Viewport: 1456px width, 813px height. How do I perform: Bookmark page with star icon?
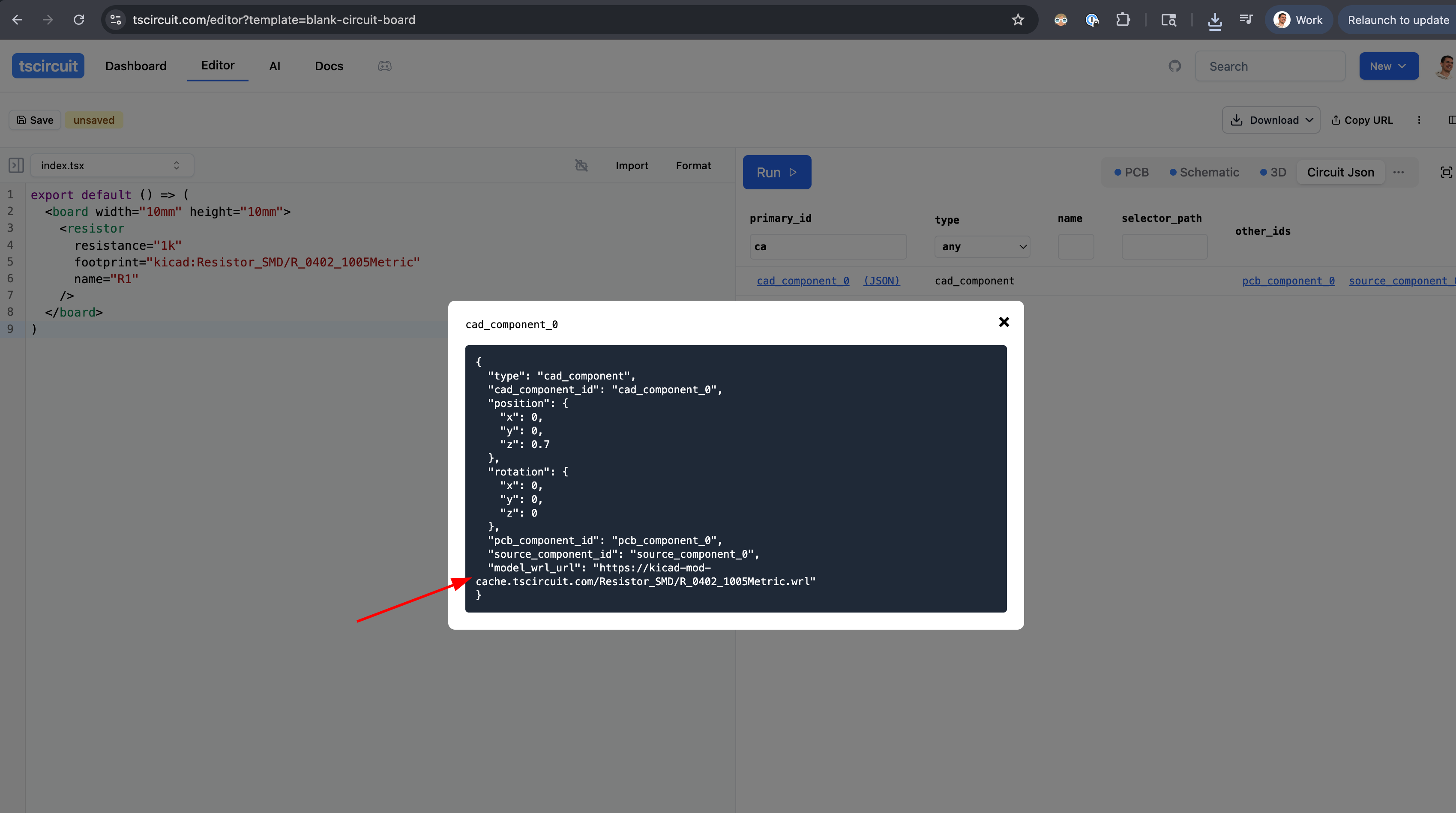(1017, 20)
